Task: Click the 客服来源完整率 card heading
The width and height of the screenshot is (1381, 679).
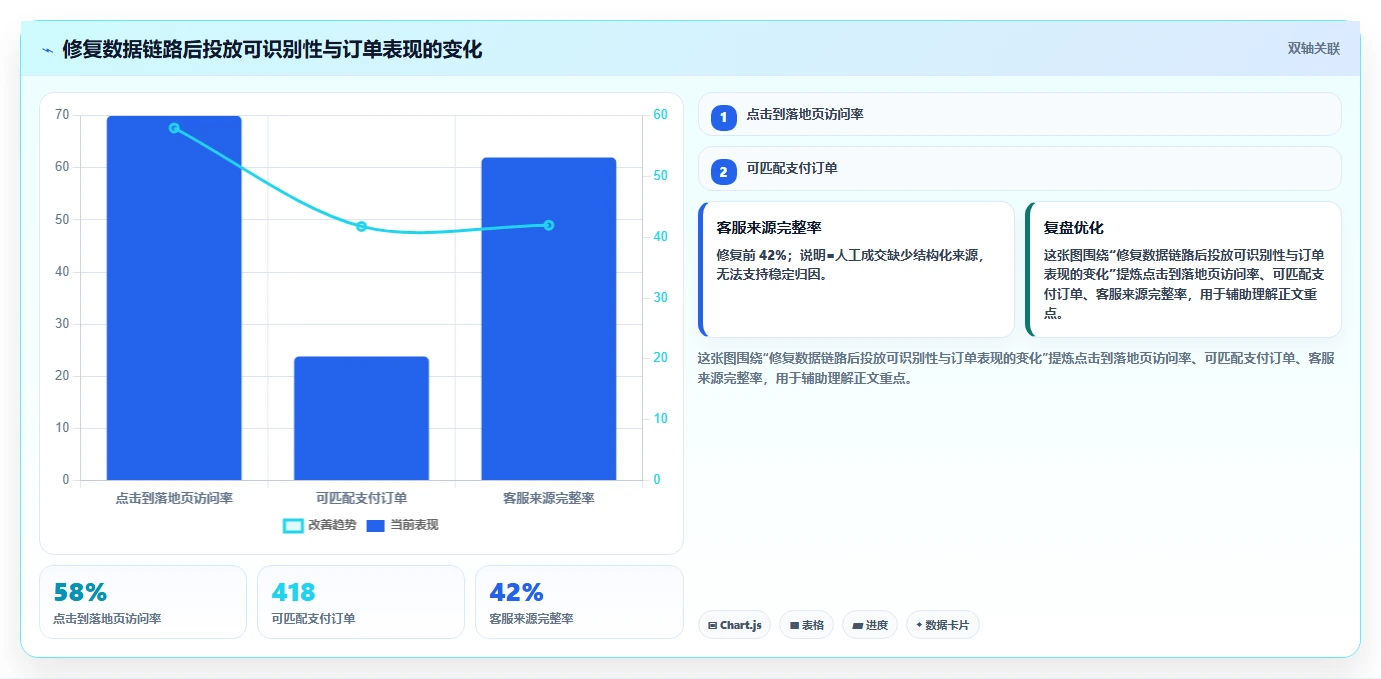Action: [x=769, y=228]
